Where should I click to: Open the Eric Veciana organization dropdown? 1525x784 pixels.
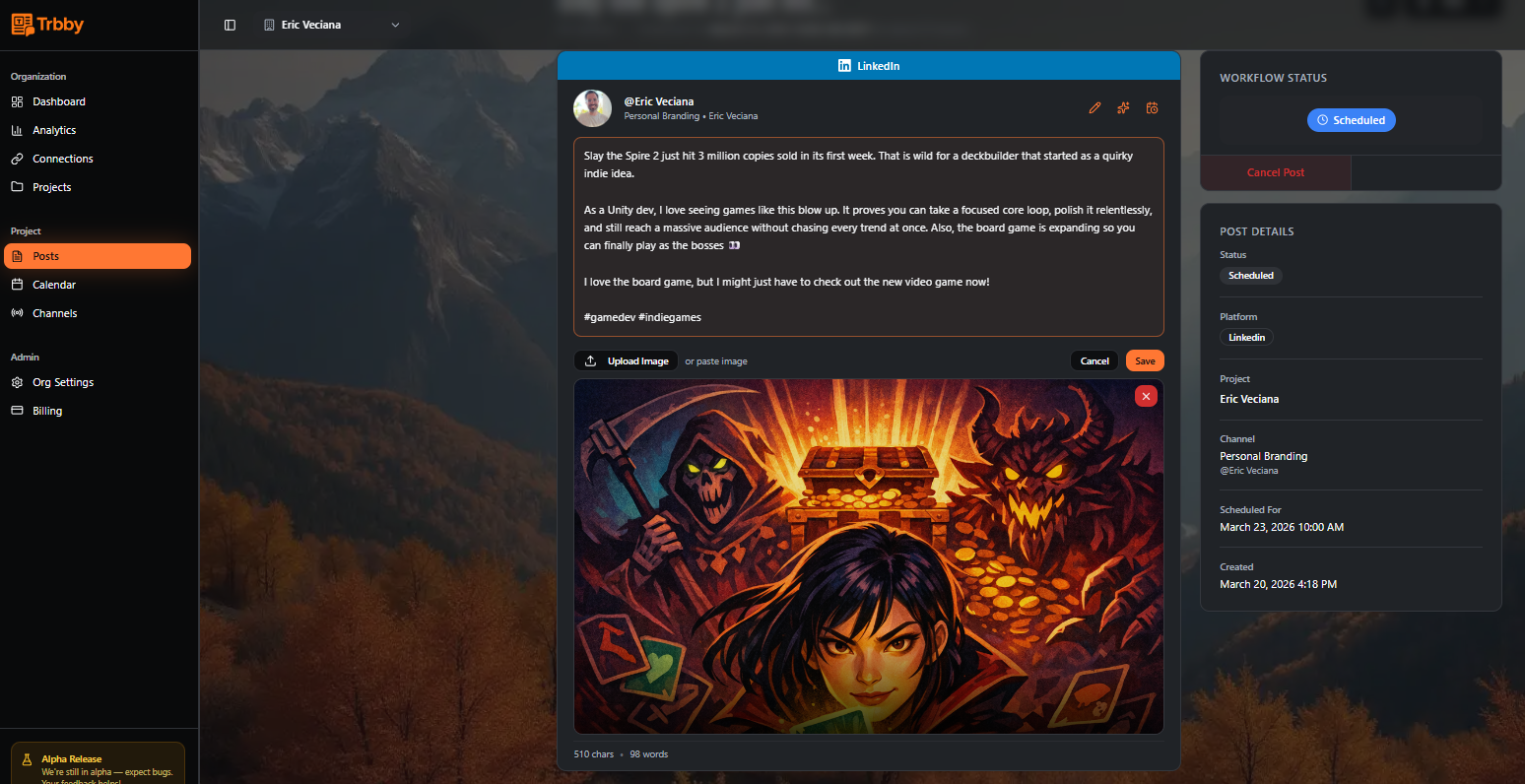(332, 25)
